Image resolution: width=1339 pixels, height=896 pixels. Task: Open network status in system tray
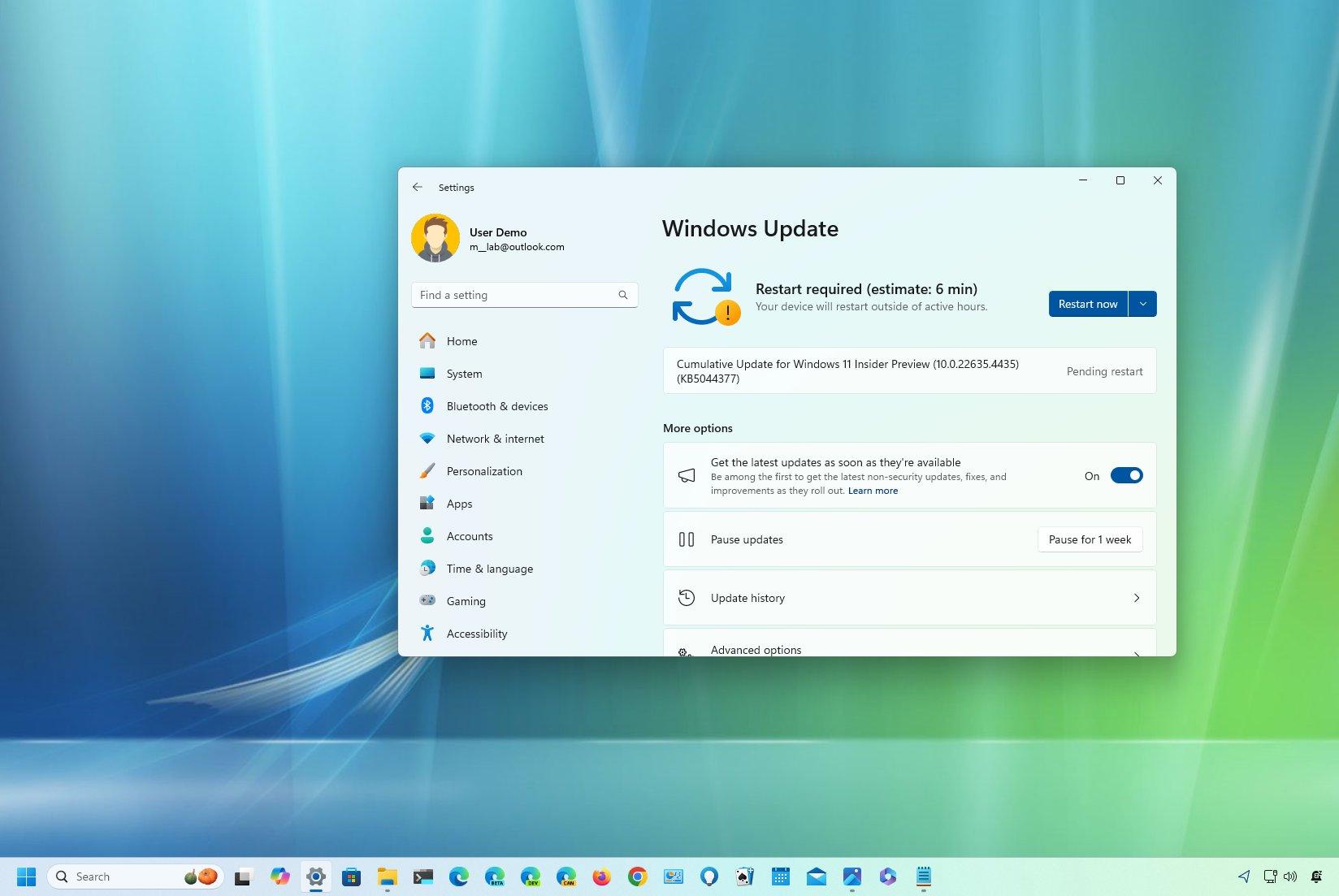(x=1270, y=877)
